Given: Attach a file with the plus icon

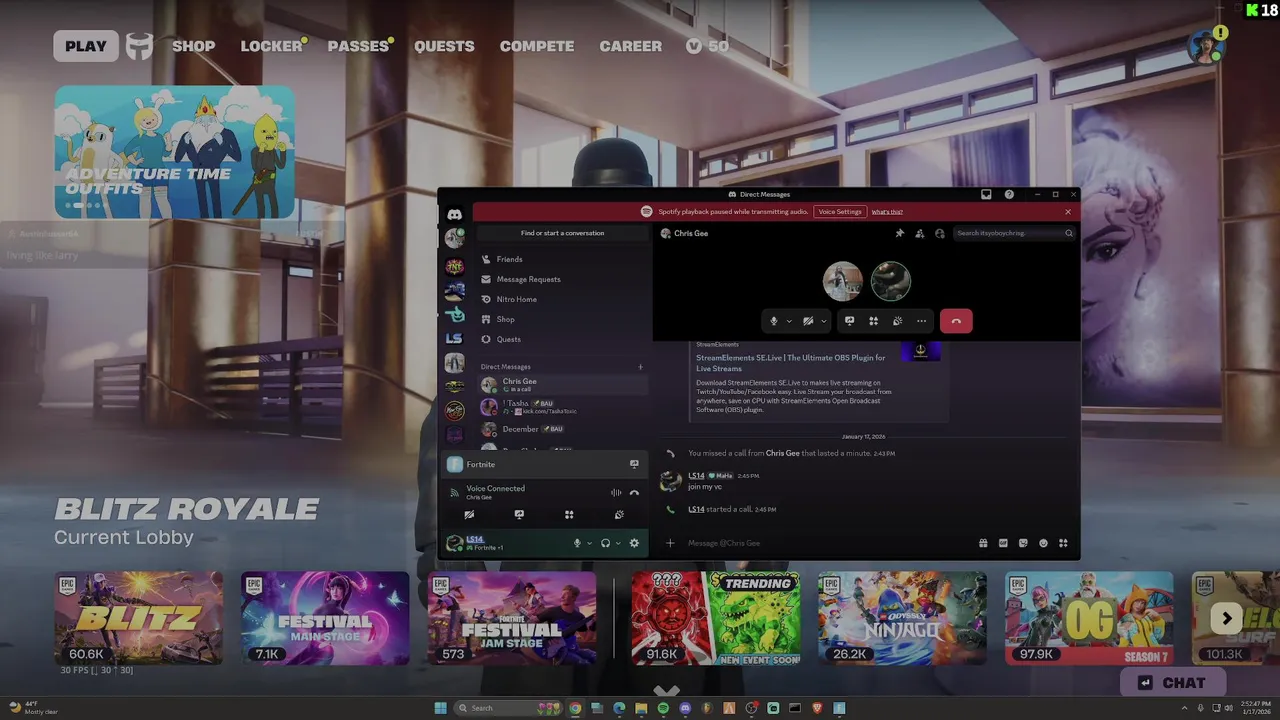Looking at the screenshot, I should coord(670,543).
